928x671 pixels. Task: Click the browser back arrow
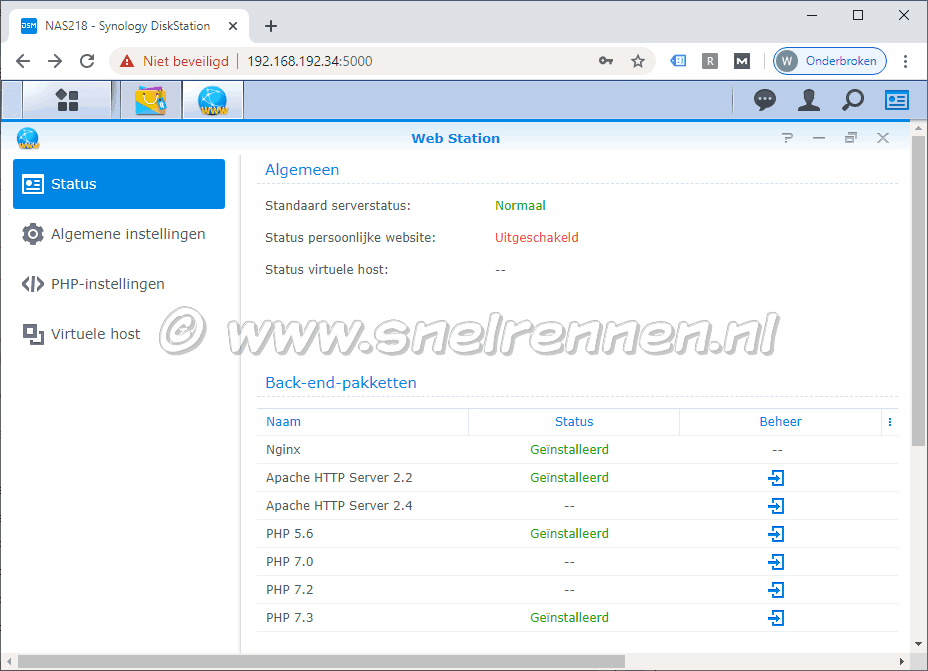coord(23,61)
